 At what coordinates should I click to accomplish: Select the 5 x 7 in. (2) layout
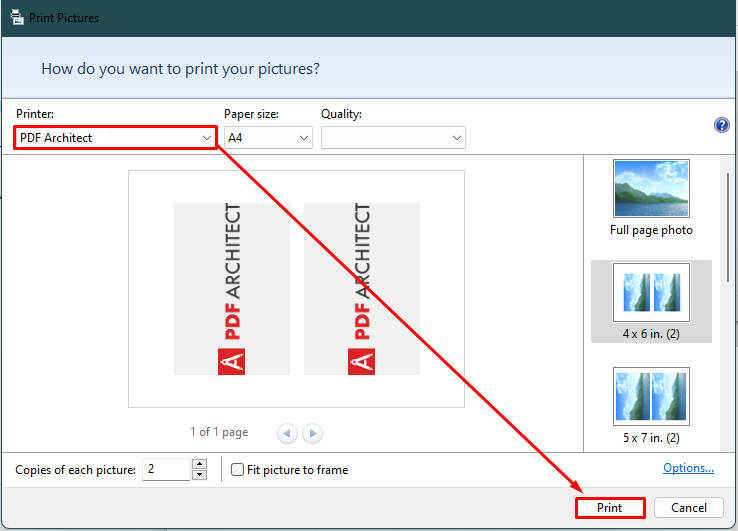coord(651,406)
